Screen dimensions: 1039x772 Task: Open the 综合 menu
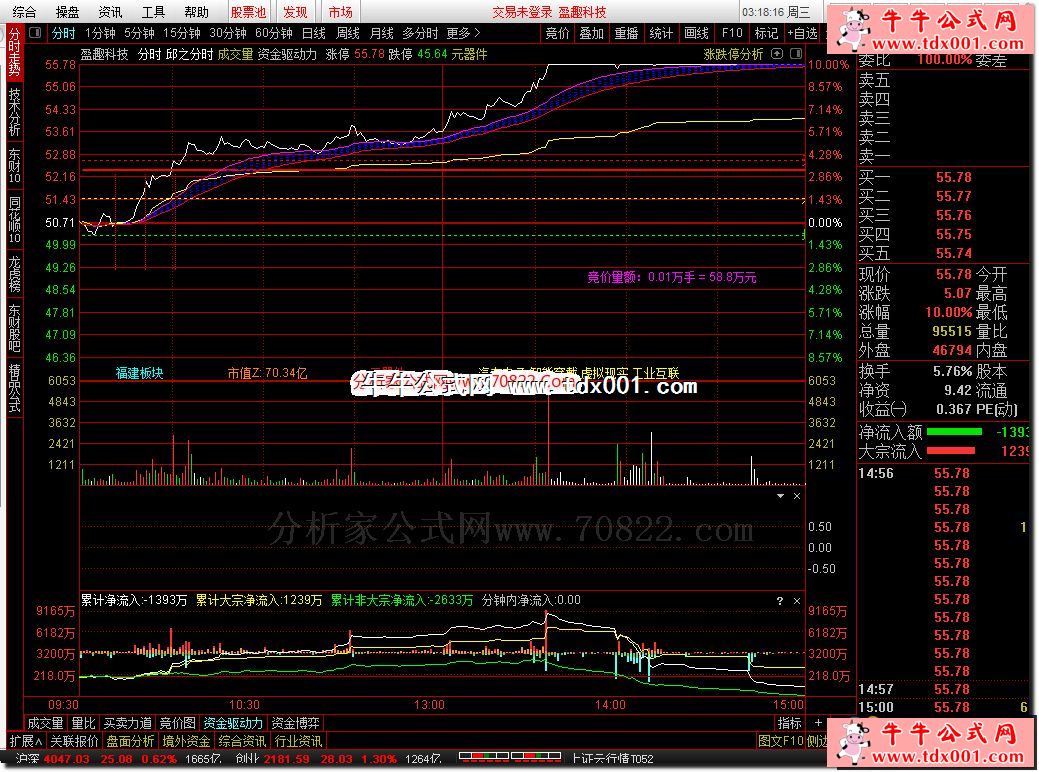(25, 12)
